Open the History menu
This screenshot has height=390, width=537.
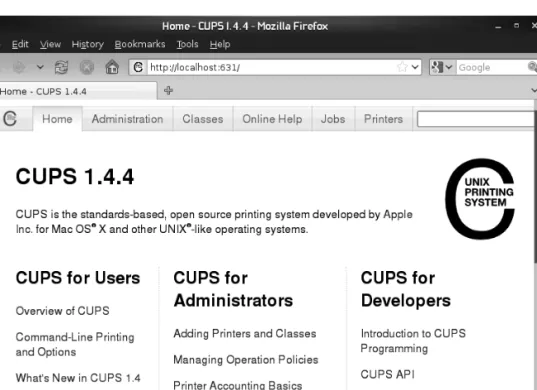click(x=88, y=44)
